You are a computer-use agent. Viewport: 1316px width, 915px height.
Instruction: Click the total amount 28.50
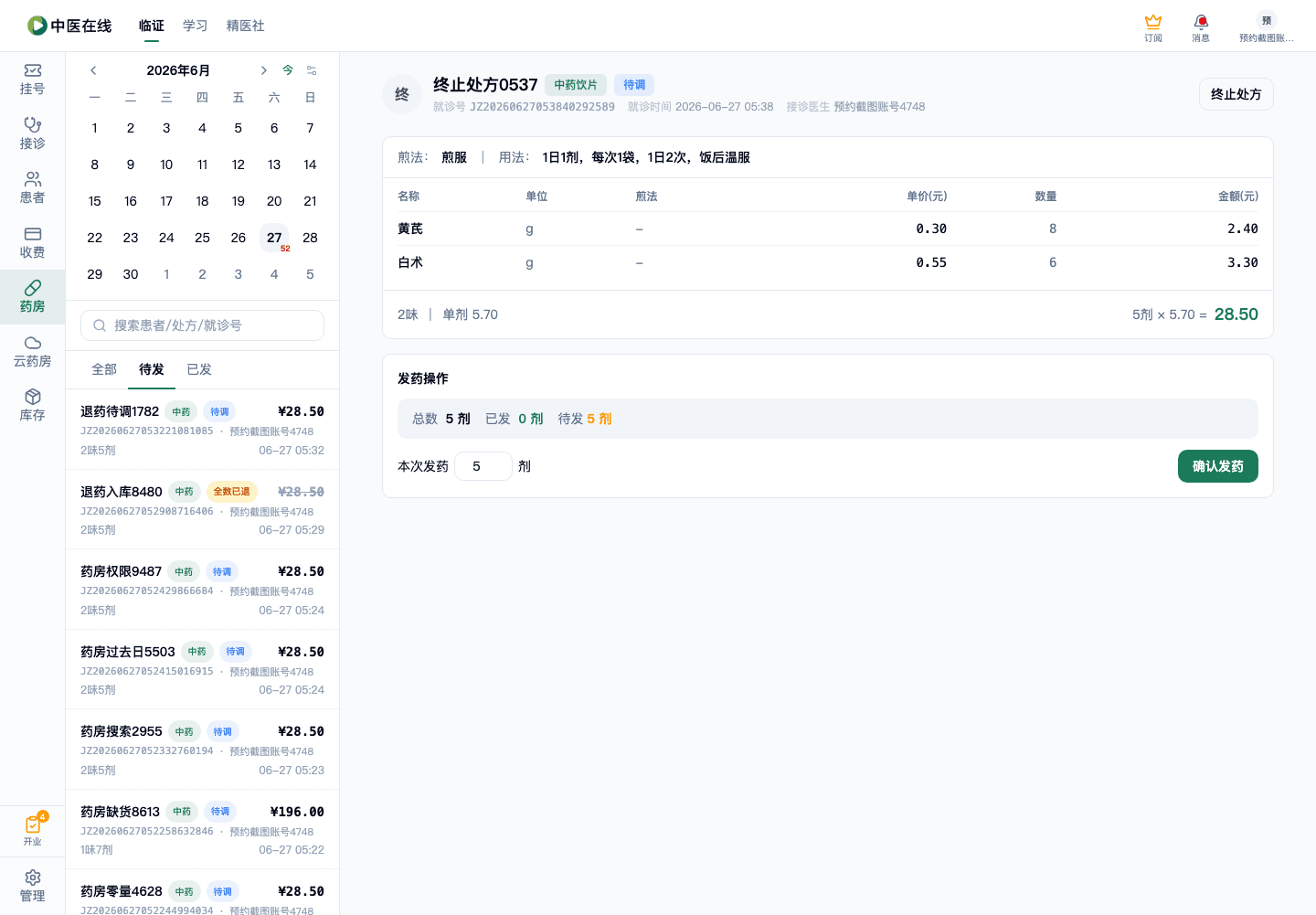tap(1236, 314)
